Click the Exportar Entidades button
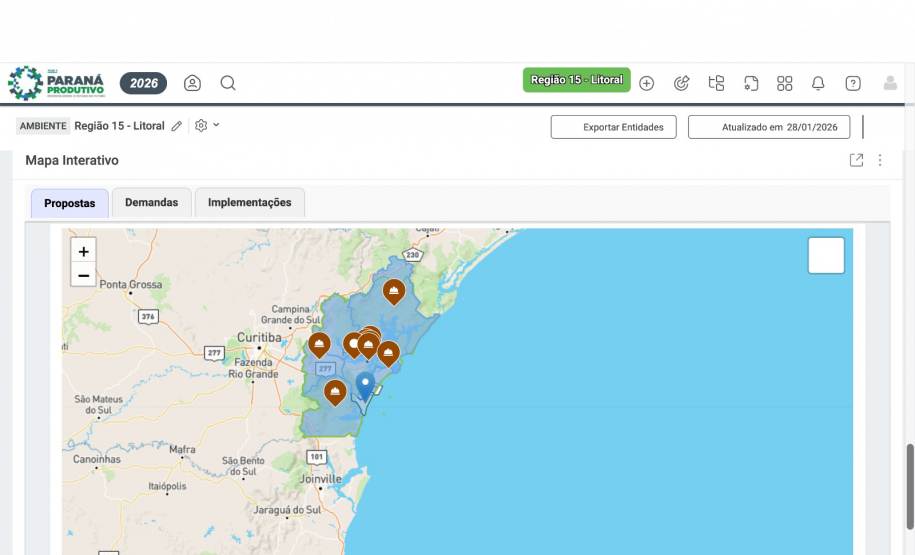915x555 pixels. [613, 127]
